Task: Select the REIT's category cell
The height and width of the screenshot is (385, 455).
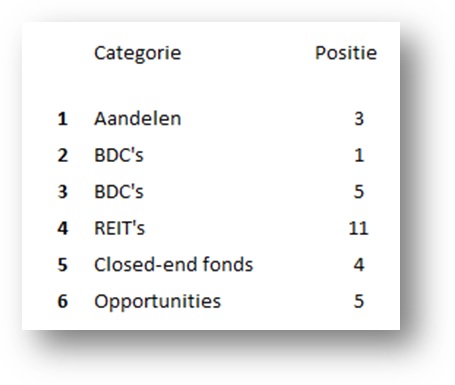Action: [x=120, y=228]
